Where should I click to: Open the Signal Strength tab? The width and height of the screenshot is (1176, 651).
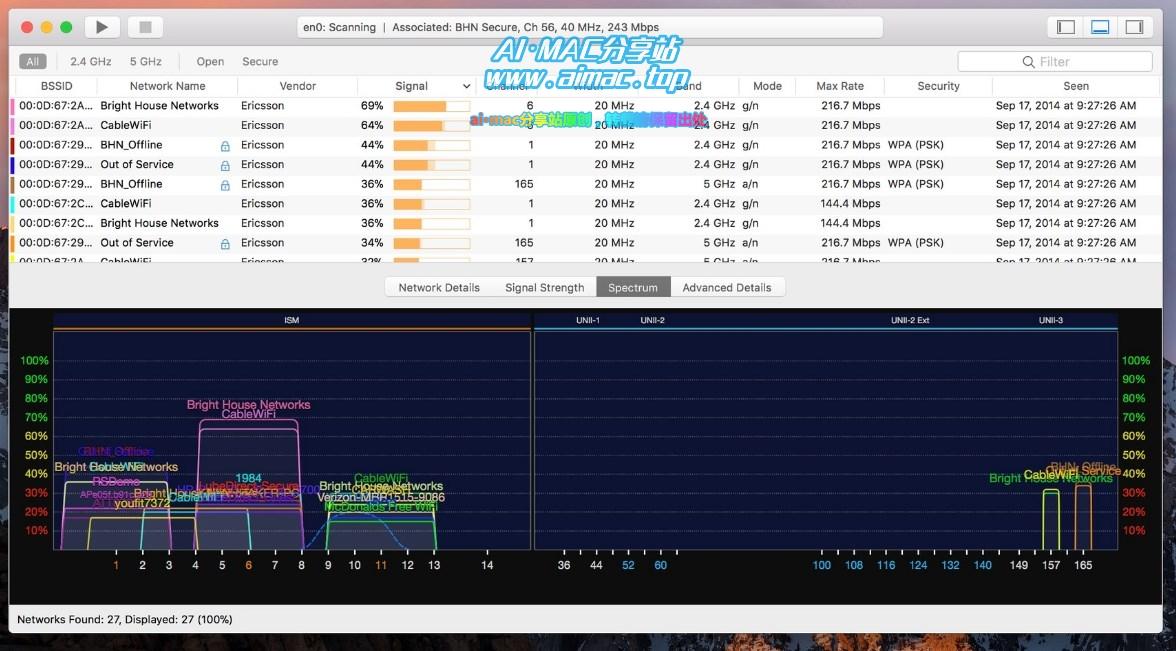point(544,287)
